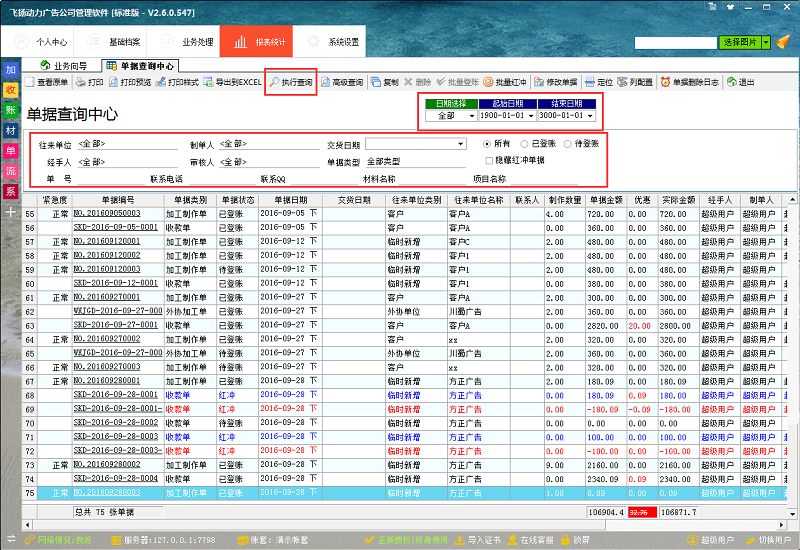Viewport: 800px width, 550px height.
Task: Select the 待登账 radio button
Action: point(566,144)
